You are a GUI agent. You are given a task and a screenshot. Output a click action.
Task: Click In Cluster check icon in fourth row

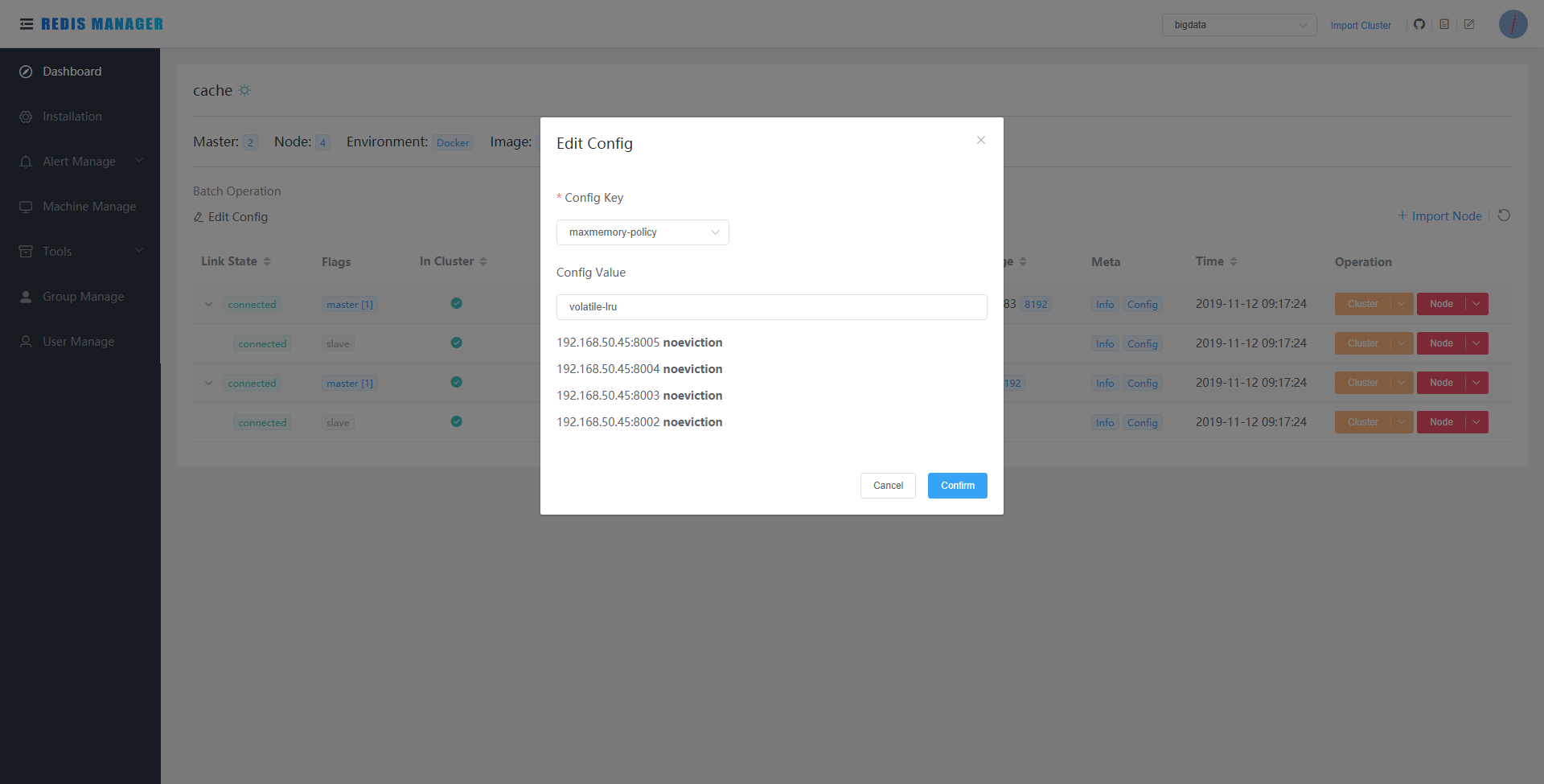(x=456, y=421)
